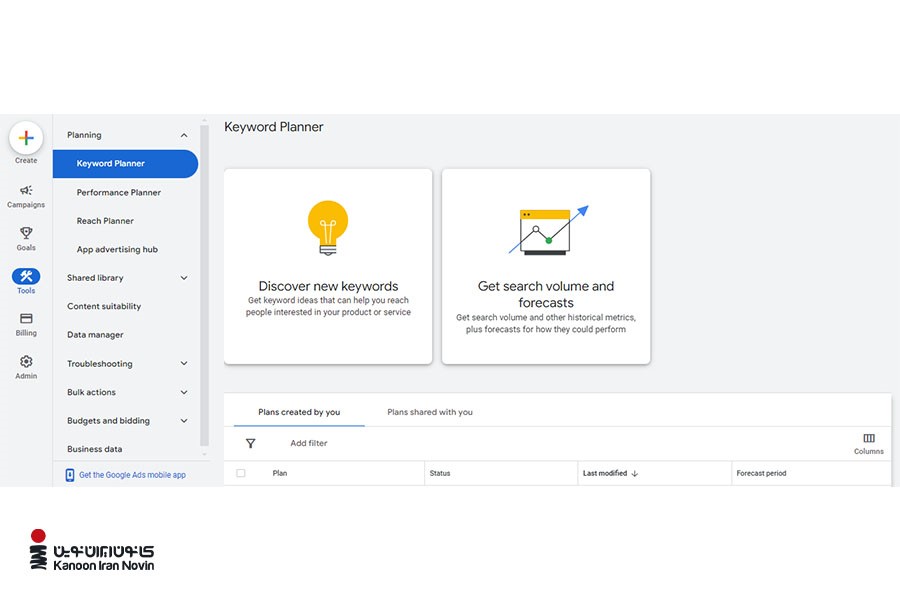
Task: Expand the Shared library section
Action: tap(184, 278)
